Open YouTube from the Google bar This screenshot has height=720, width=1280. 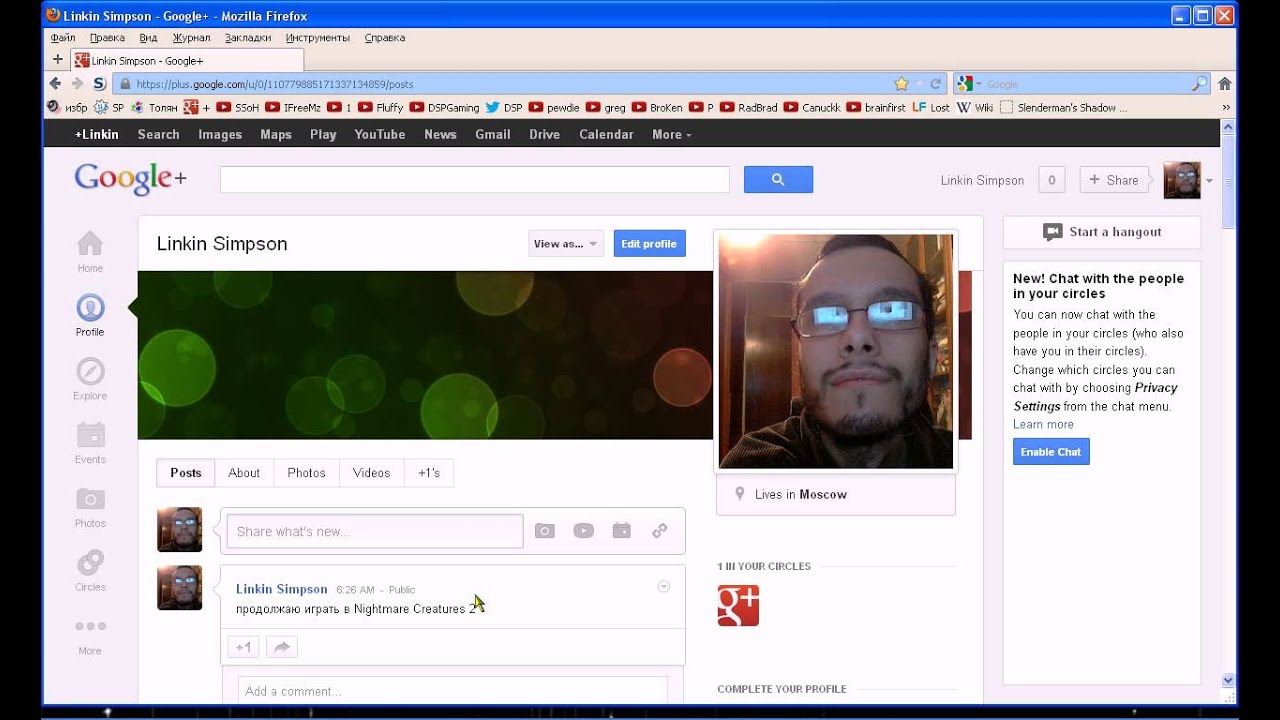(x=380, y=134)
